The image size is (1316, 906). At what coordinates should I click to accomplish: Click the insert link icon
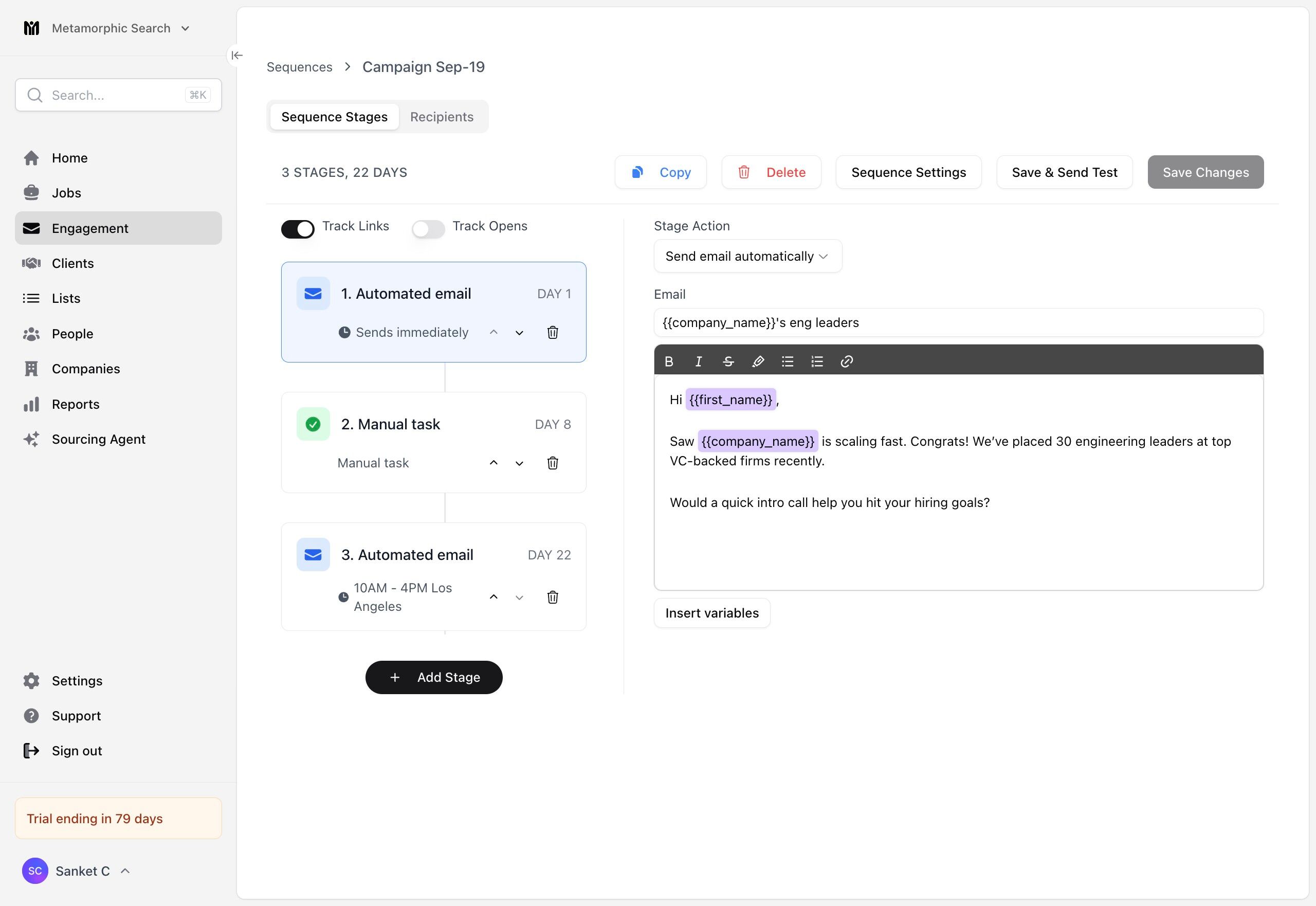[x=846, y=361]
